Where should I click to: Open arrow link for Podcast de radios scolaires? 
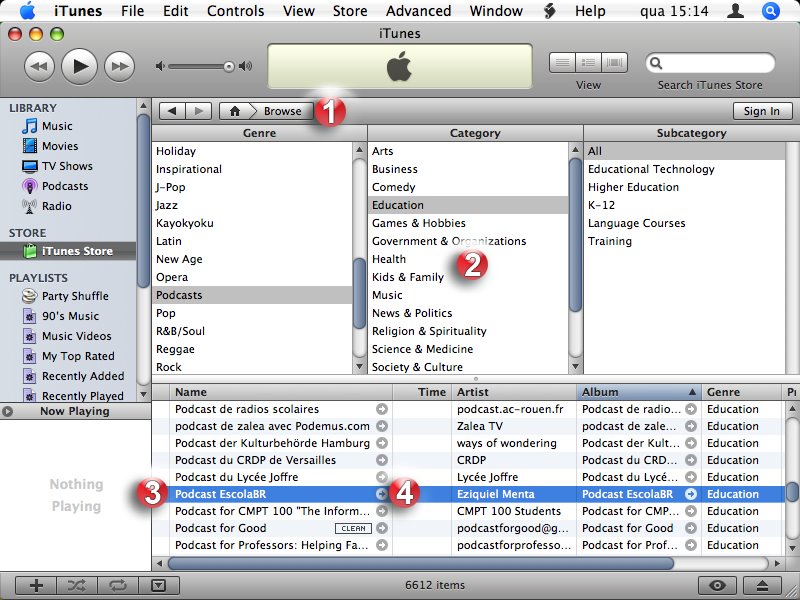(382, 409)
